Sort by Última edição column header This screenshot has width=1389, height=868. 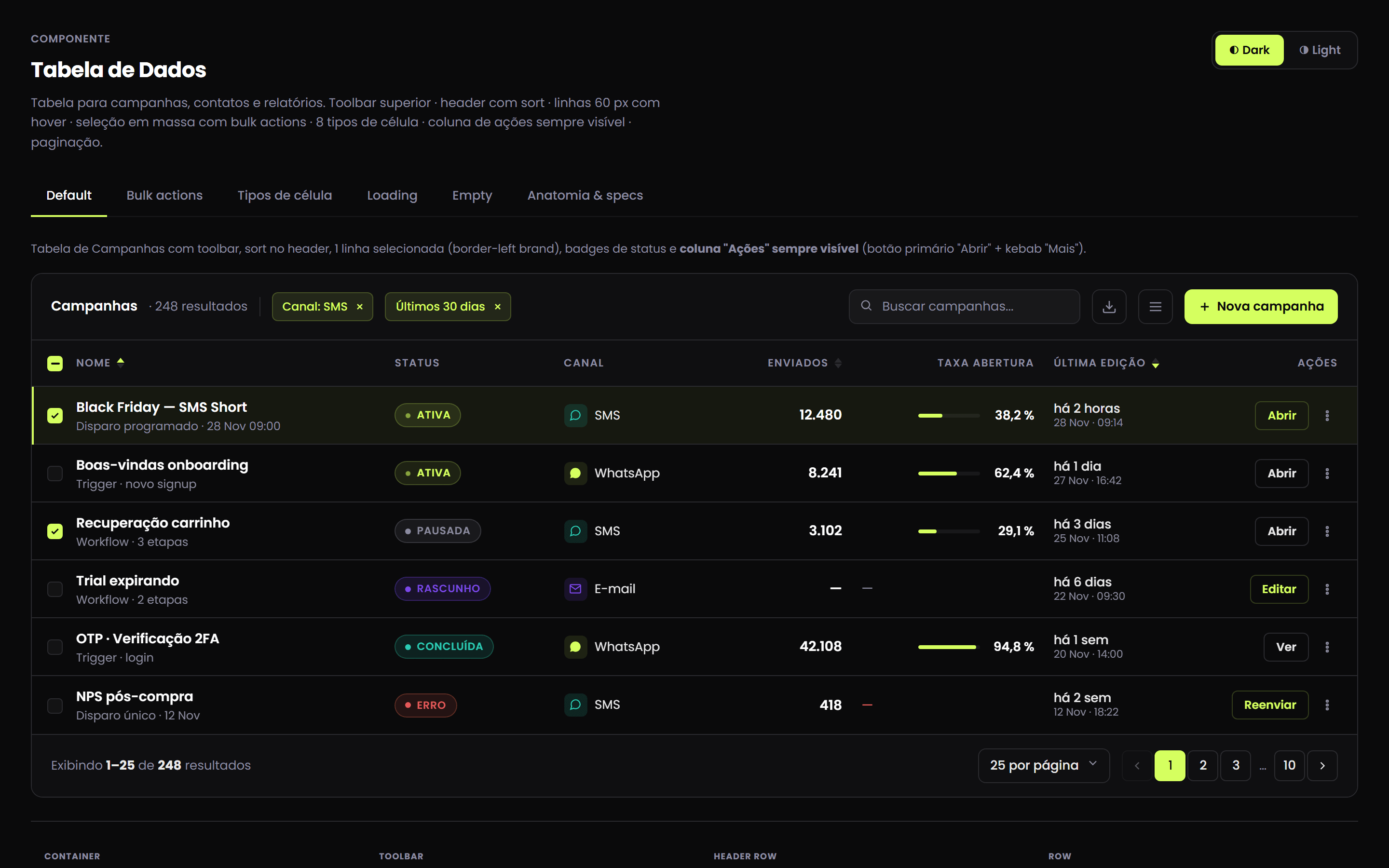1106,363
